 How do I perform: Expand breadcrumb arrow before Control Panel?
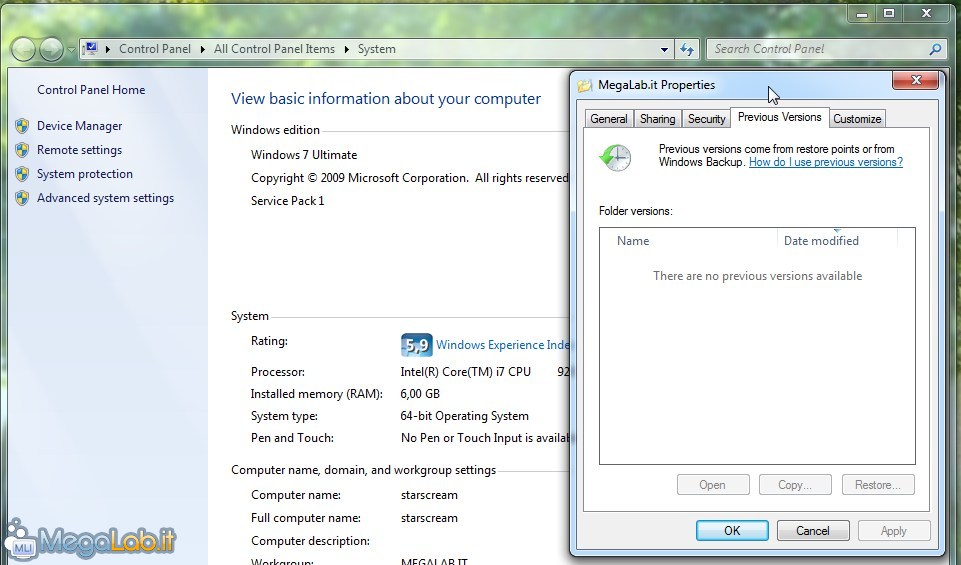pos(108,49)
